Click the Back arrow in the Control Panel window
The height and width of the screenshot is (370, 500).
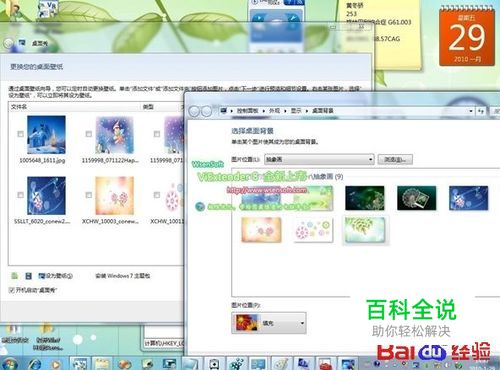[x=194, y=111]
